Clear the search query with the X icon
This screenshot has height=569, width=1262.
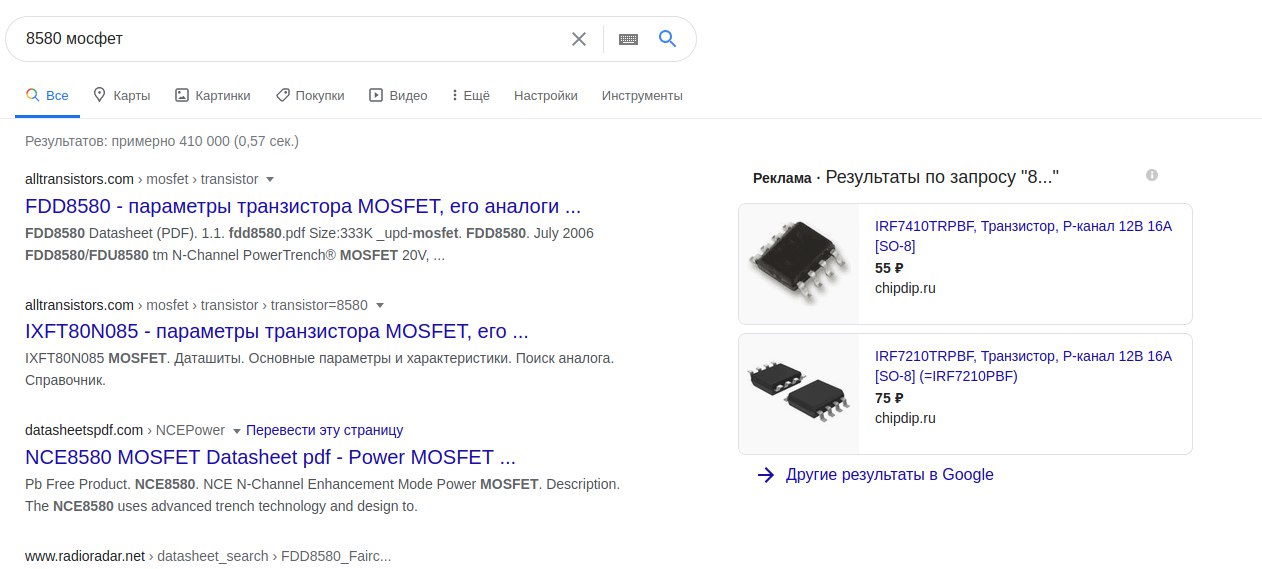(x=579, y=39)
